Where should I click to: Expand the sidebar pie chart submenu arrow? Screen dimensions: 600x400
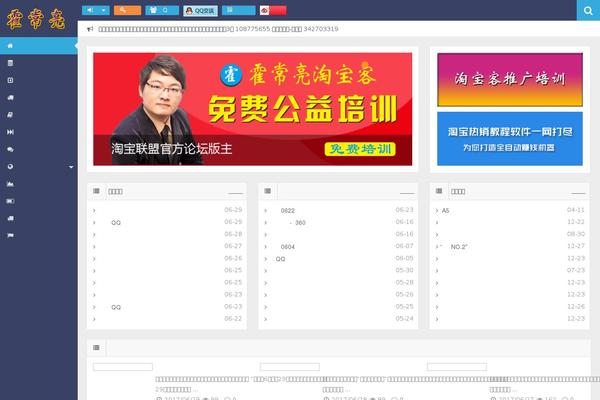click(x=71, y=167)
